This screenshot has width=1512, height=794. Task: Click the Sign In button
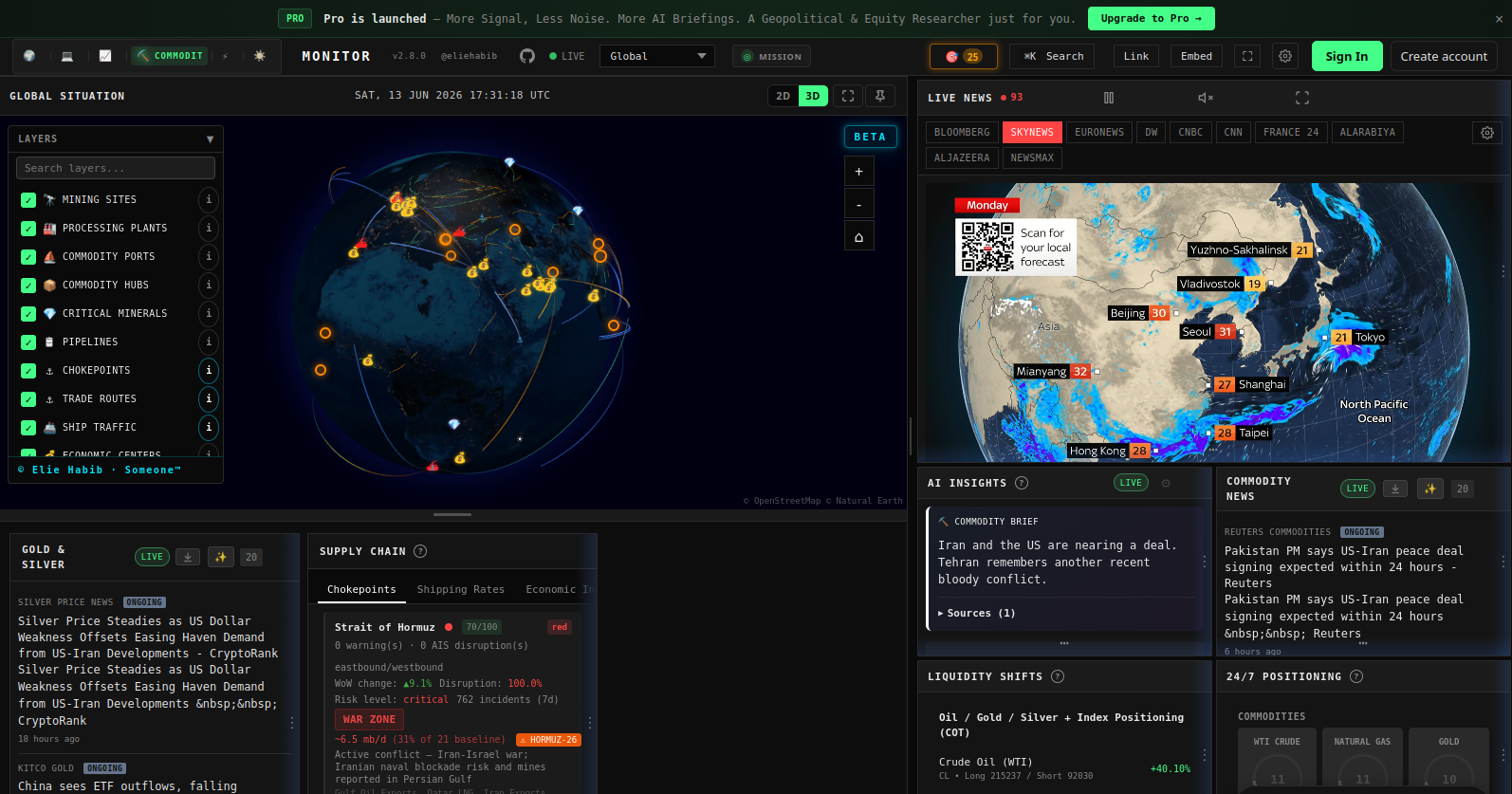(1347, 56)
